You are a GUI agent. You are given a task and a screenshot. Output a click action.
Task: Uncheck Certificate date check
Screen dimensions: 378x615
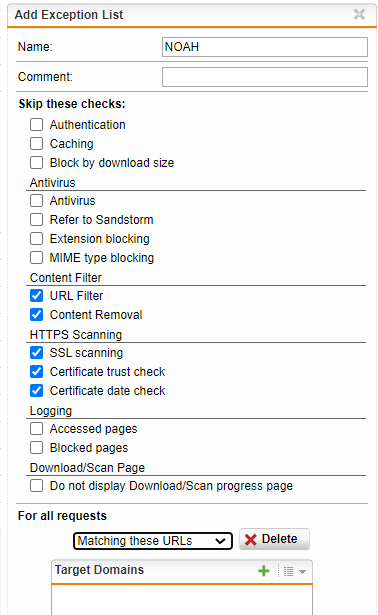pyautogui.click(x=36, y=391)
